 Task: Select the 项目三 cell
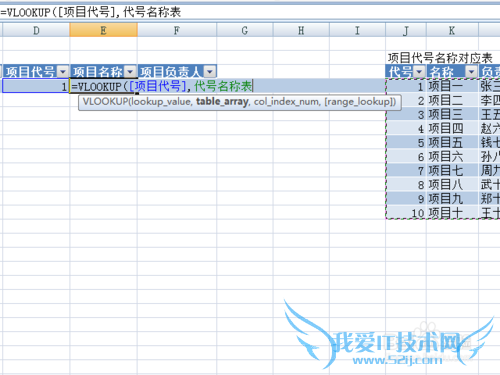(x=452, y=114)
